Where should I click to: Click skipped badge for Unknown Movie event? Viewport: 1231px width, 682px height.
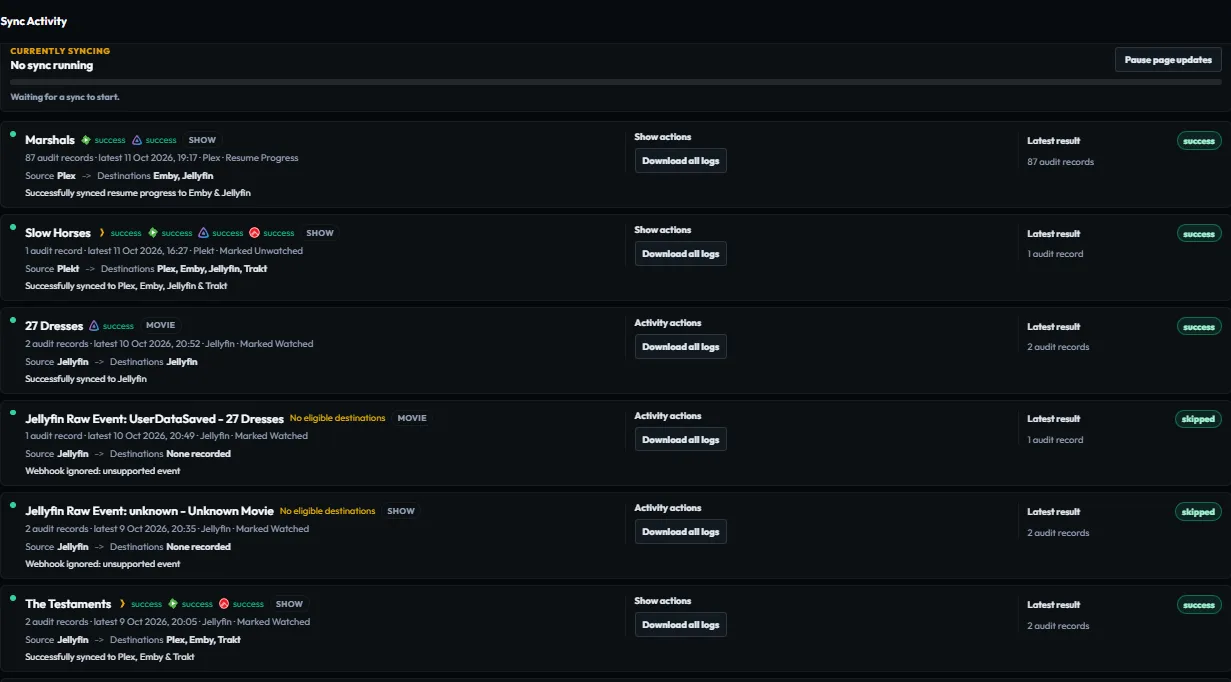tap(1198, 512)
